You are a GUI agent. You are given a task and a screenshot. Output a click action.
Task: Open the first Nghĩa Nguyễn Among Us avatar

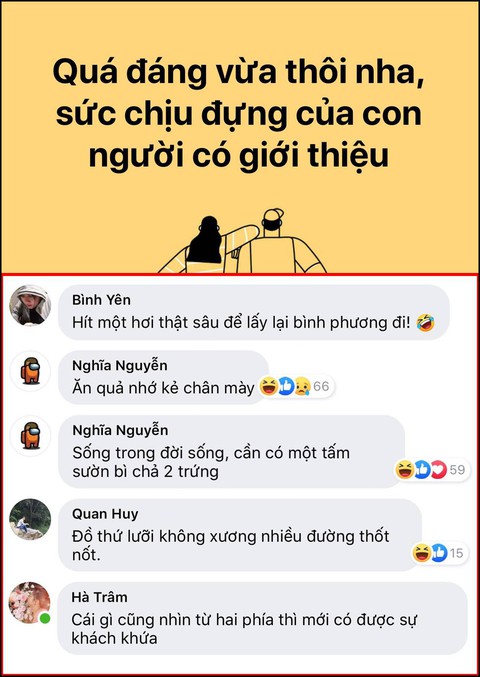[30, 371]
